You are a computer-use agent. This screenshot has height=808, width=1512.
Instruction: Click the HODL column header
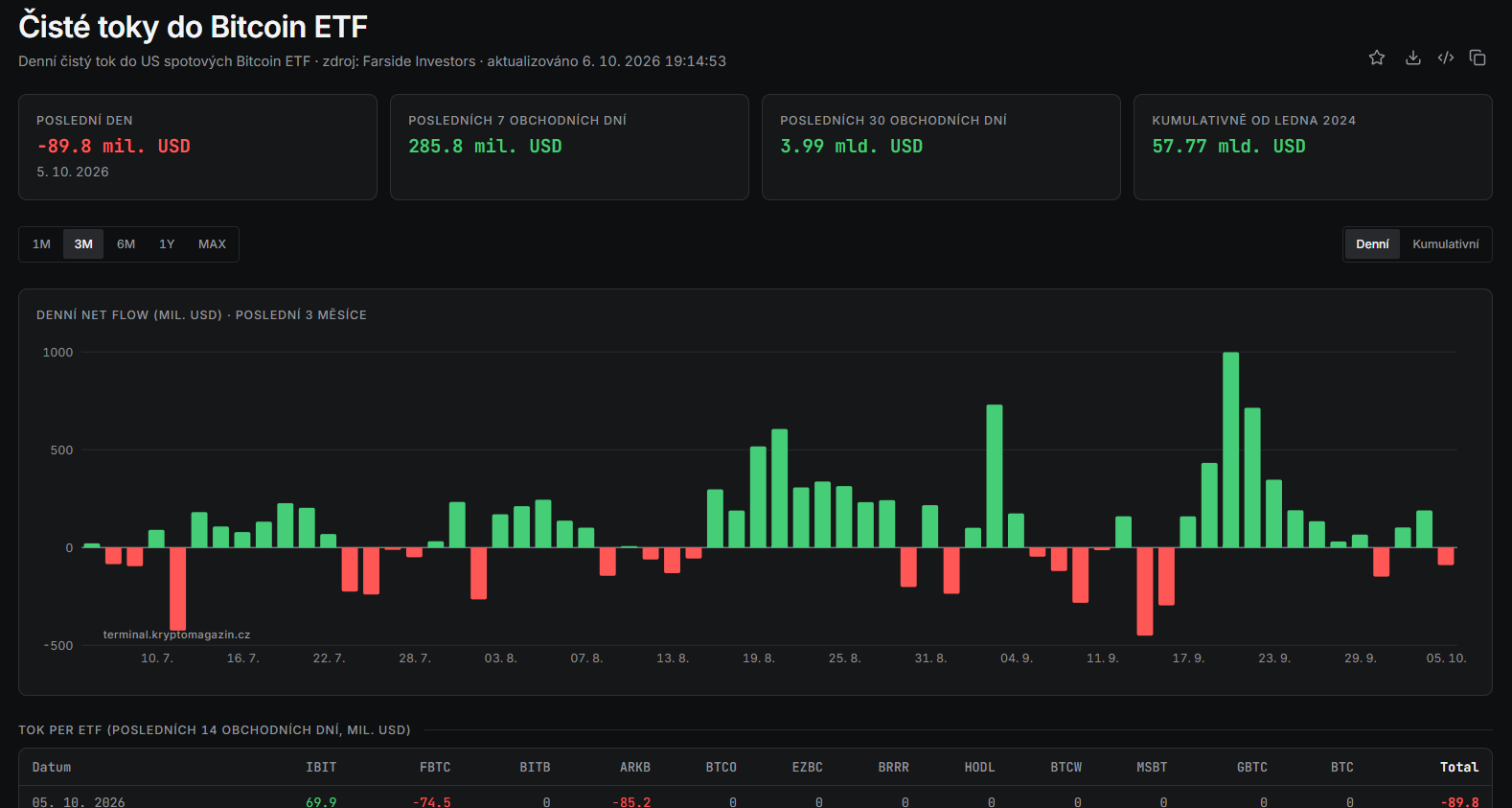point(979,768)
